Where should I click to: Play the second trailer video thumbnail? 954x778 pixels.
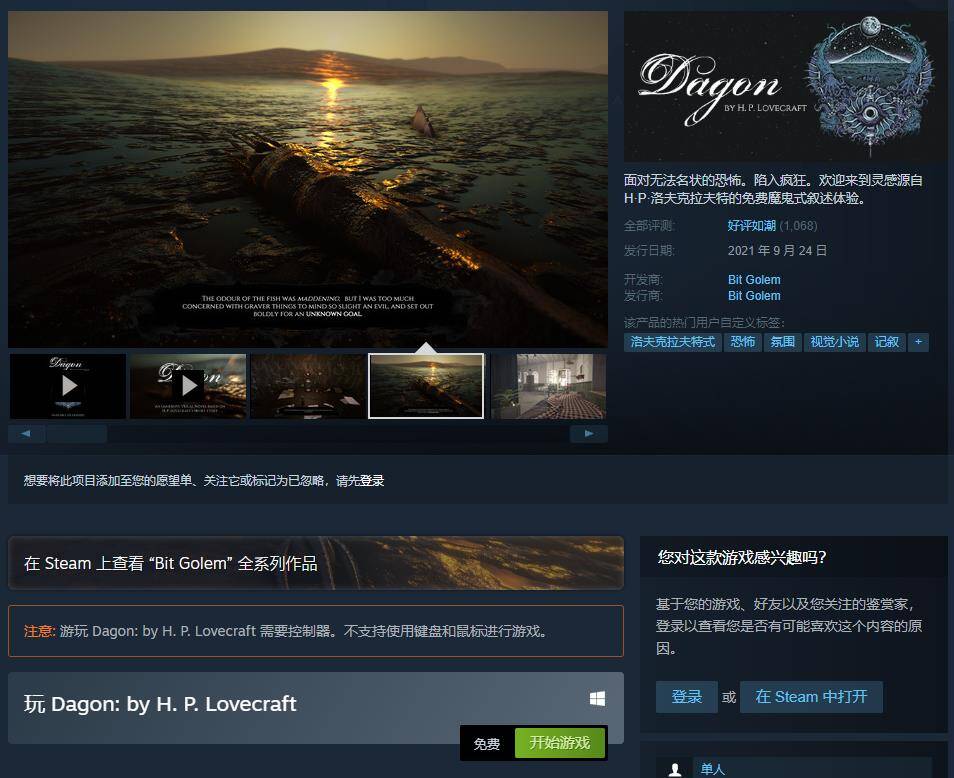click(188, 385)
